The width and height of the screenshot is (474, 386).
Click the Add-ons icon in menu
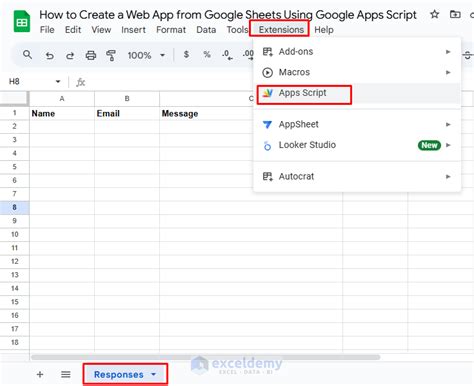[268, 52]
